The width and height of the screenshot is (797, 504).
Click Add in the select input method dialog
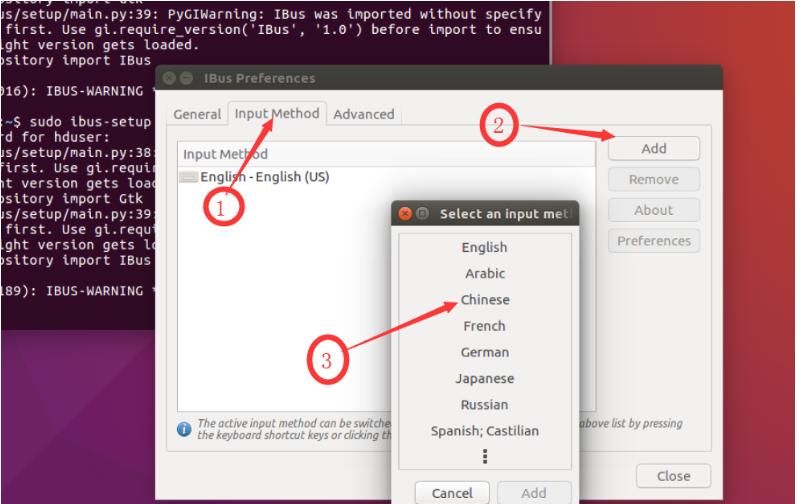point(534,493)
